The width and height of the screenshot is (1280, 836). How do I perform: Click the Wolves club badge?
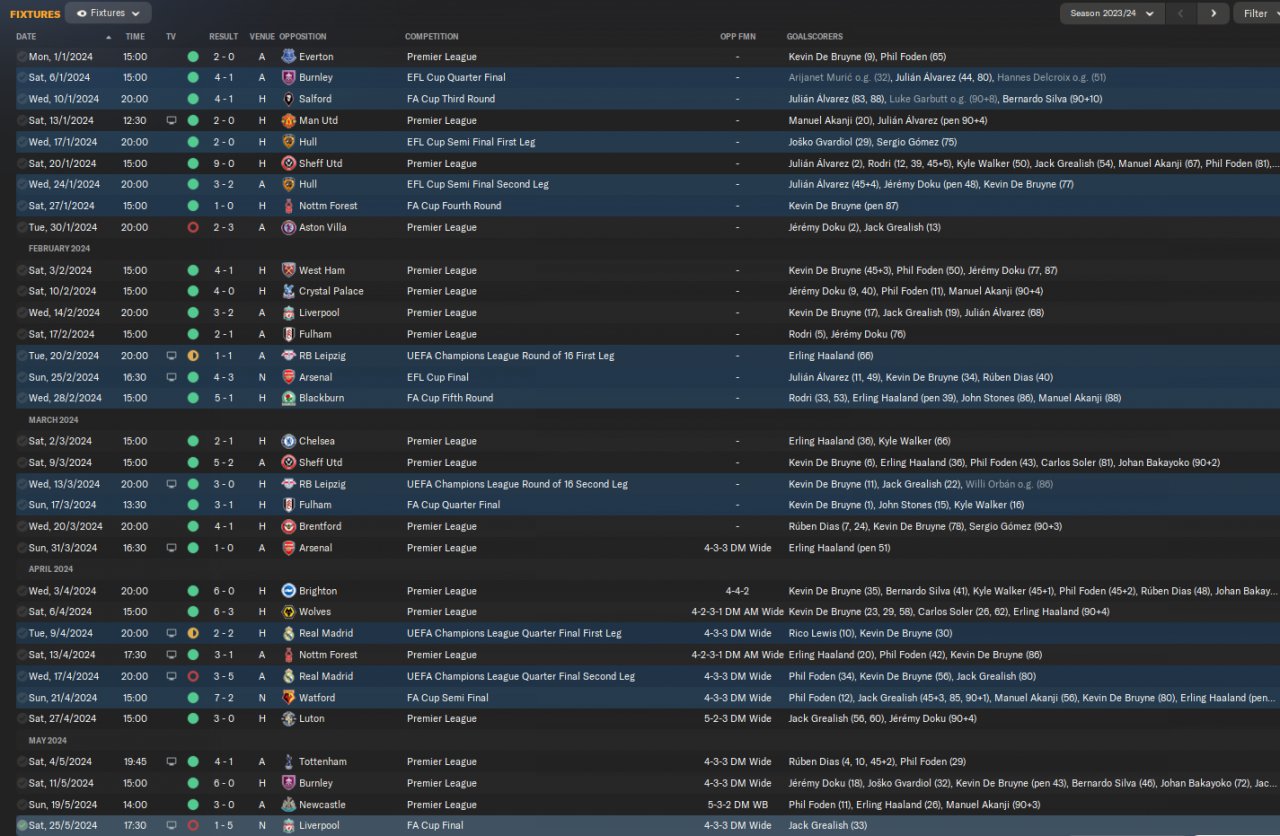289,612
